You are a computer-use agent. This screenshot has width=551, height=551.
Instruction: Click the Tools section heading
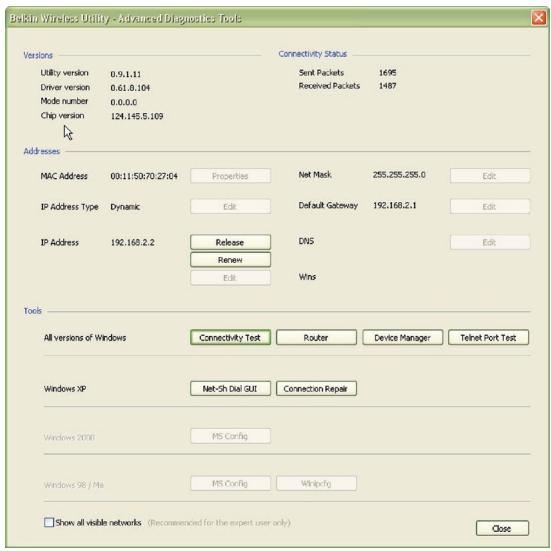[33, 311]
